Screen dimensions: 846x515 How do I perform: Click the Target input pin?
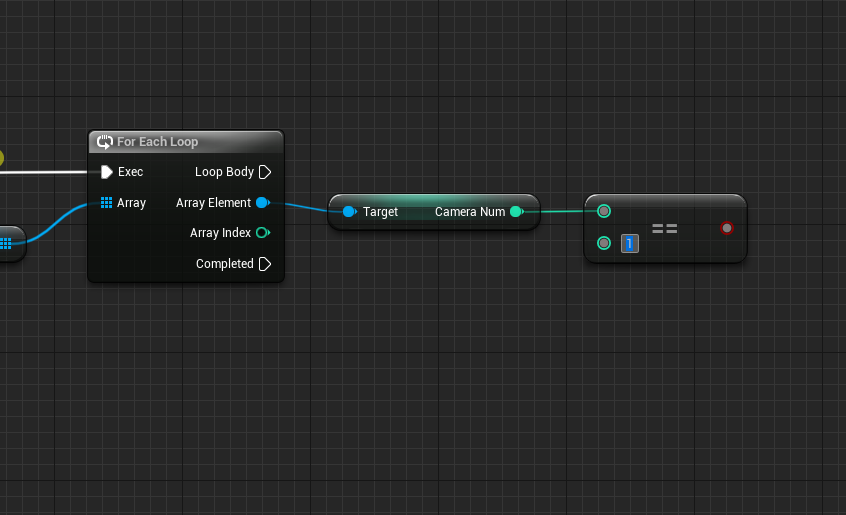click(350, 212)
